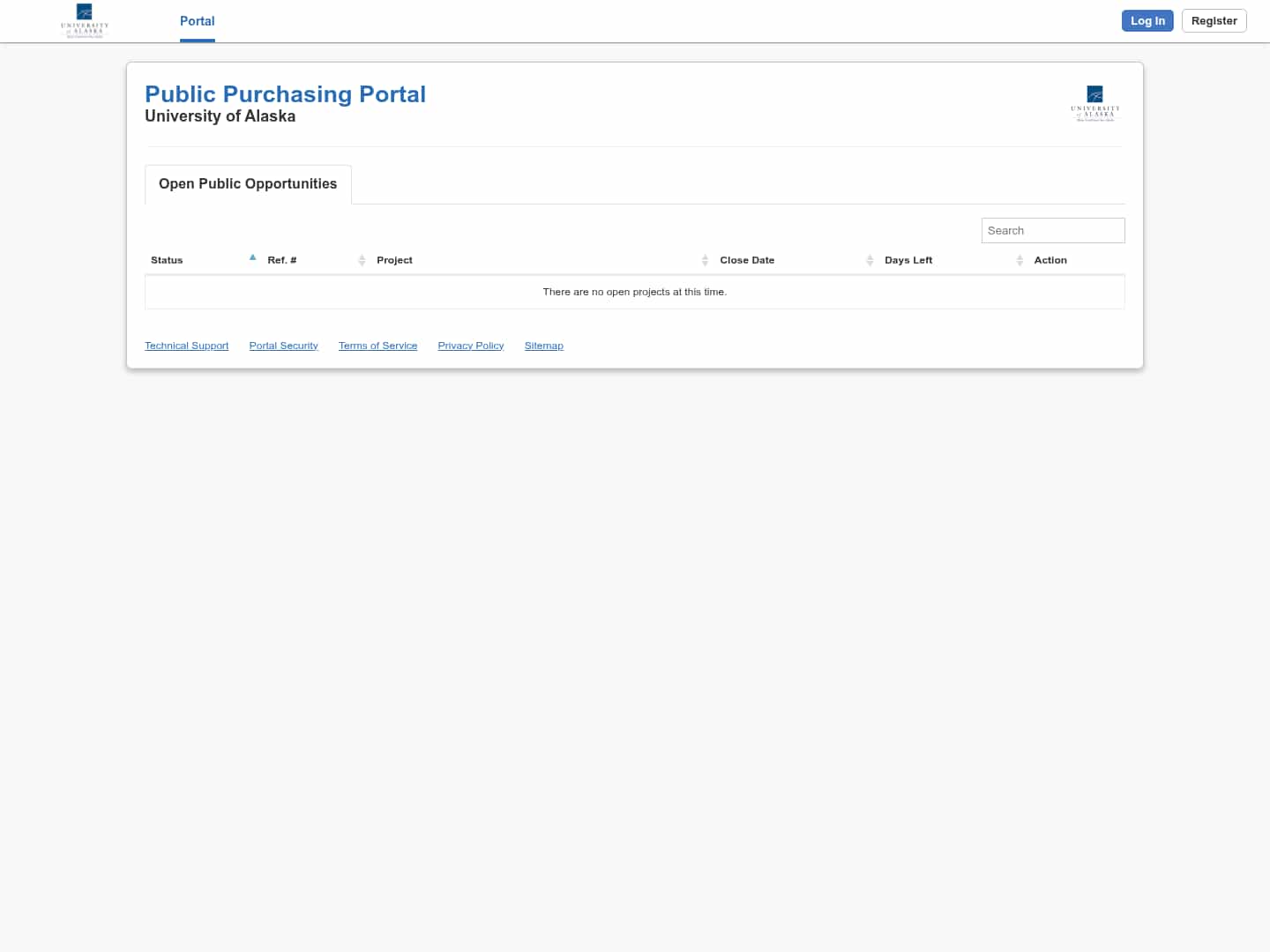Click the sort arrows on Project column
Screen dimensions: 1270x952
[705, 260]
